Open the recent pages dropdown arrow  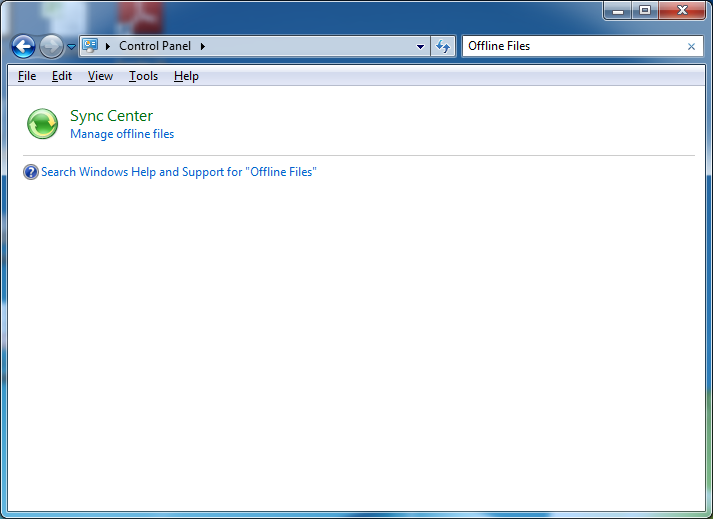coord(71,46)
